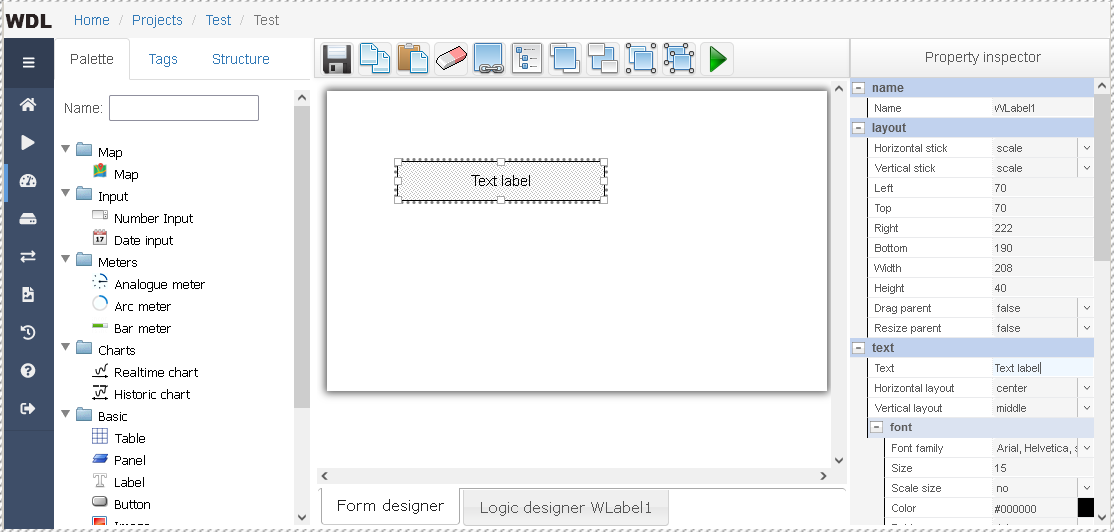
Task: Switch to the Palette tab
Action: [92, 59]
